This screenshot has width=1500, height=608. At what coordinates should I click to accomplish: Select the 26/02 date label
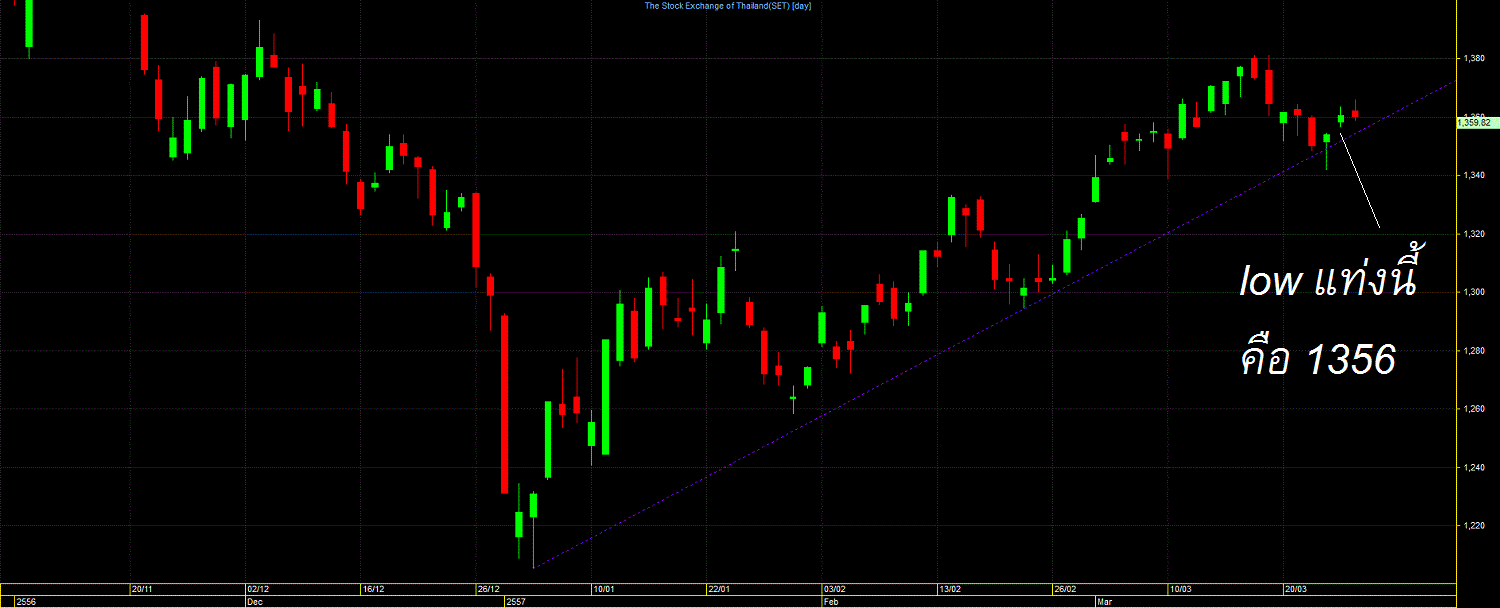[x=1065, y=589]
